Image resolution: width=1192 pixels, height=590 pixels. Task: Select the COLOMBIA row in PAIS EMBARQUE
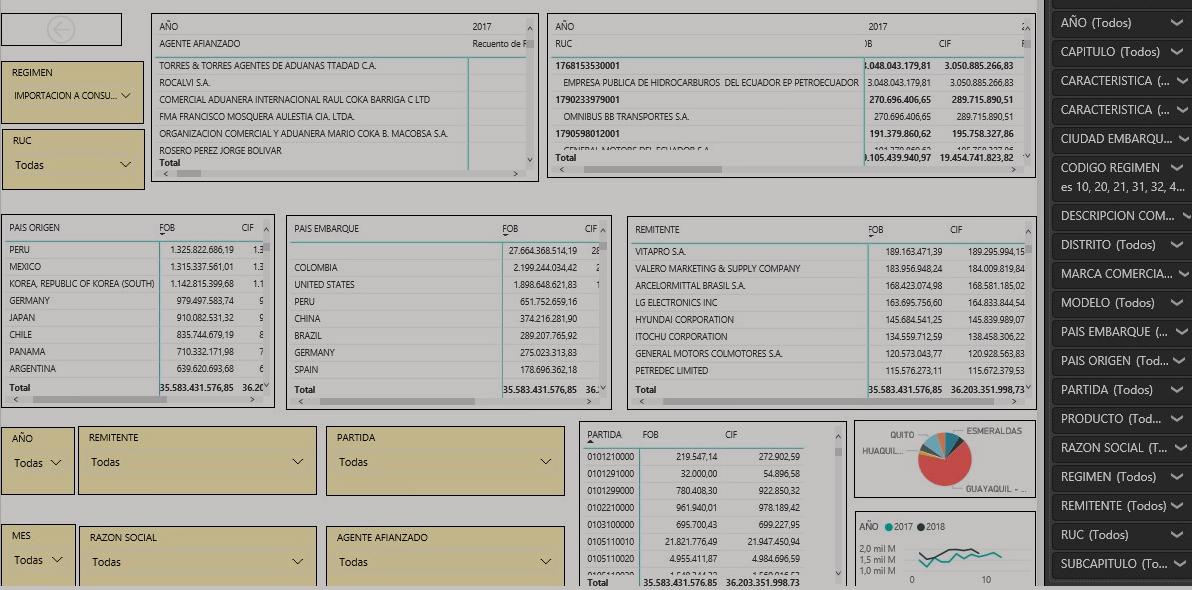pyautogui.click(x=444, y=268)
